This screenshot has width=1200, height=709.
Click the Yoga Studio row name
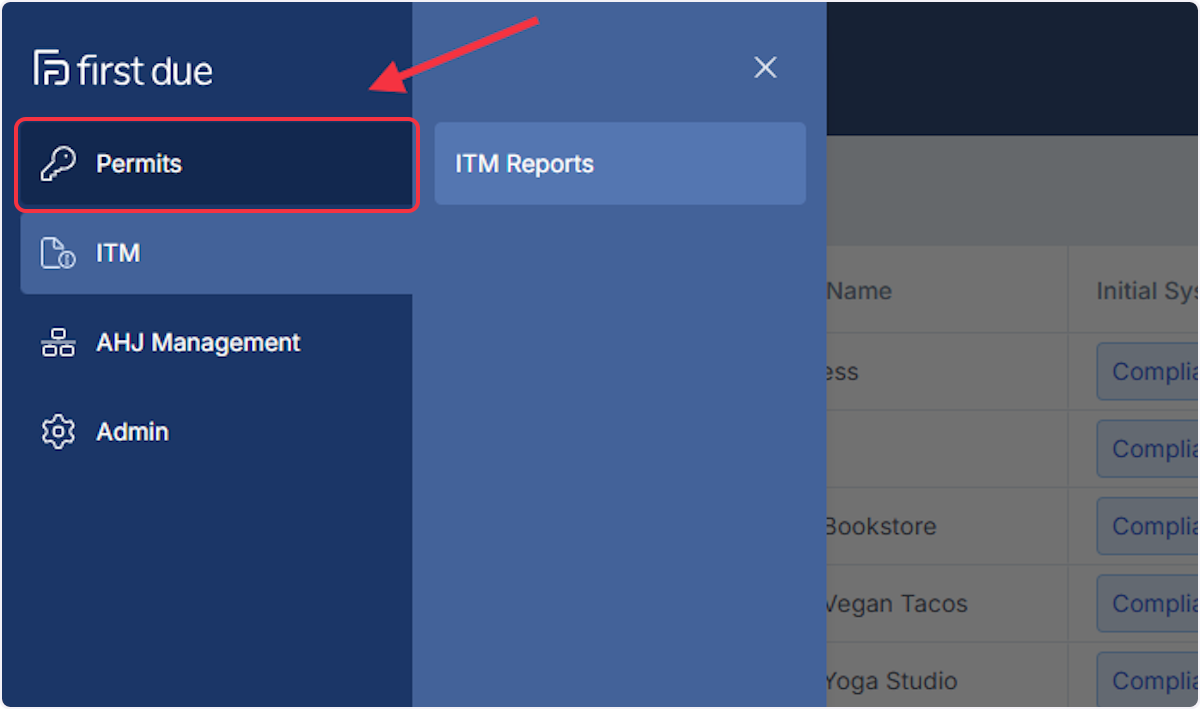coord(892,681)
